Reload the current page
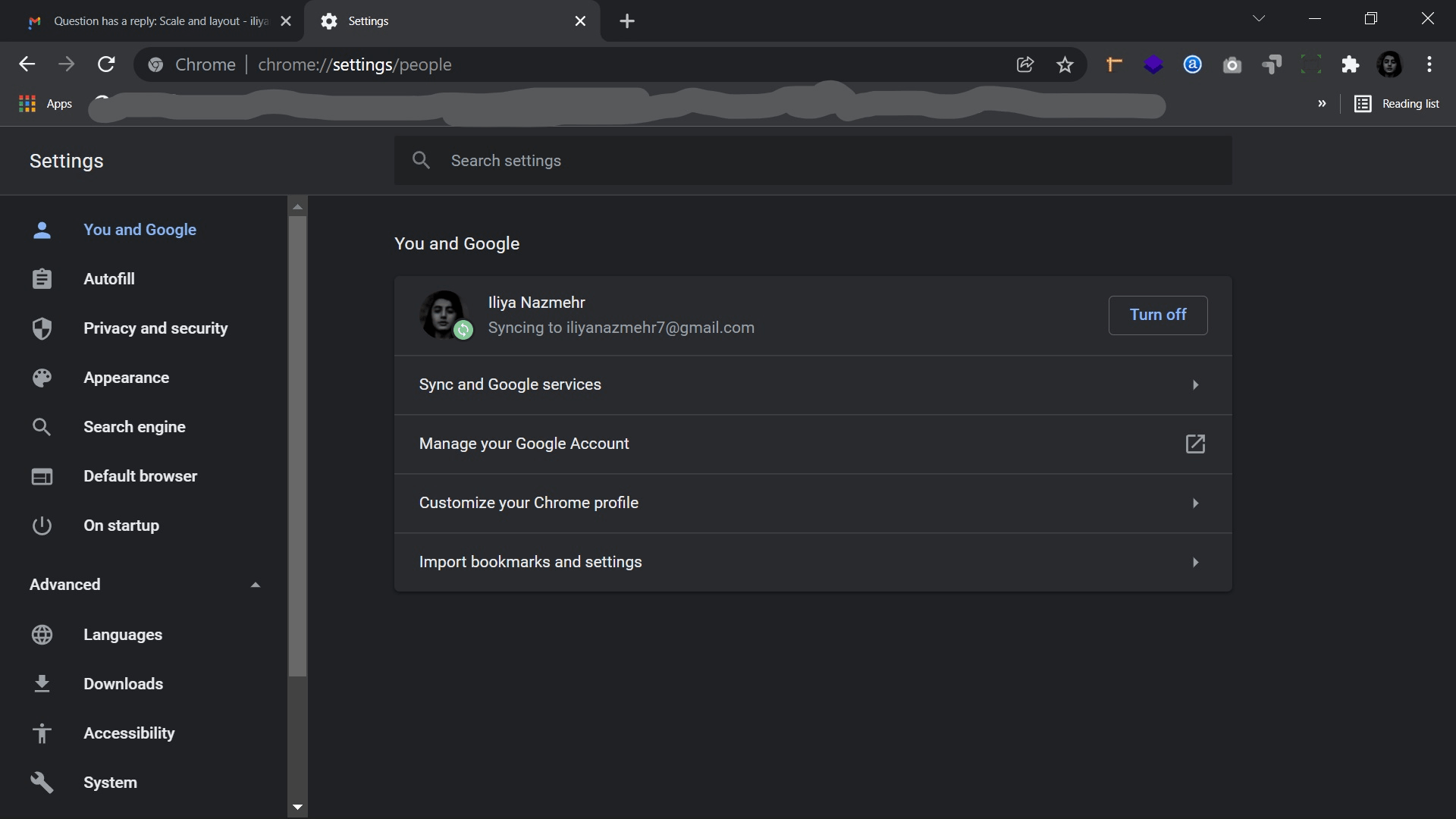Image resolution: width=1456 pixels, height=819 pixels. click(106, 65)
